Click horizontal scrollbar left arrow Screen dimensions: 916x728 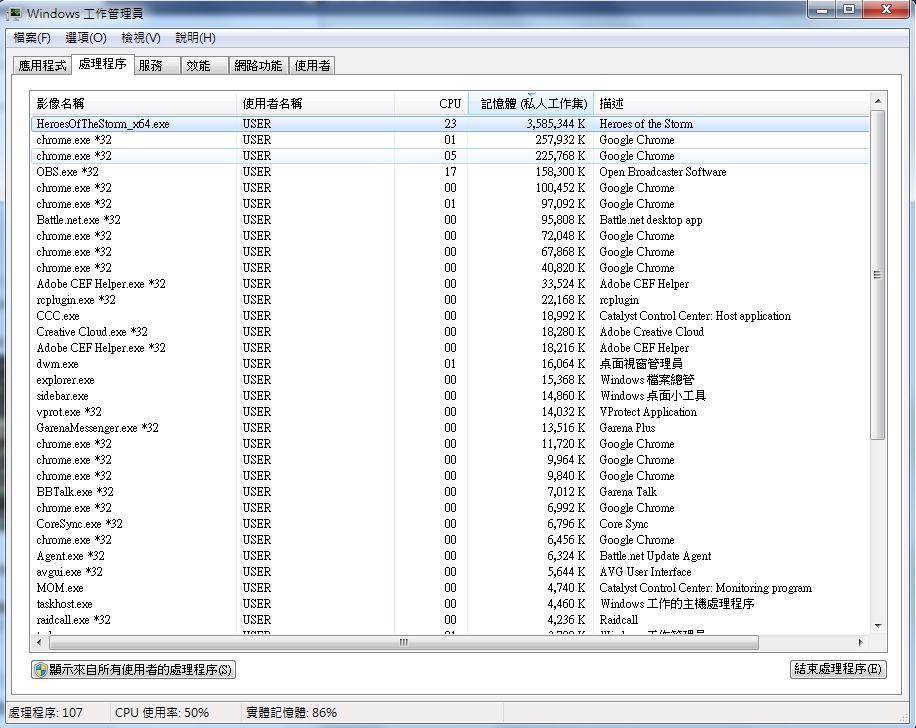[39, 642]
